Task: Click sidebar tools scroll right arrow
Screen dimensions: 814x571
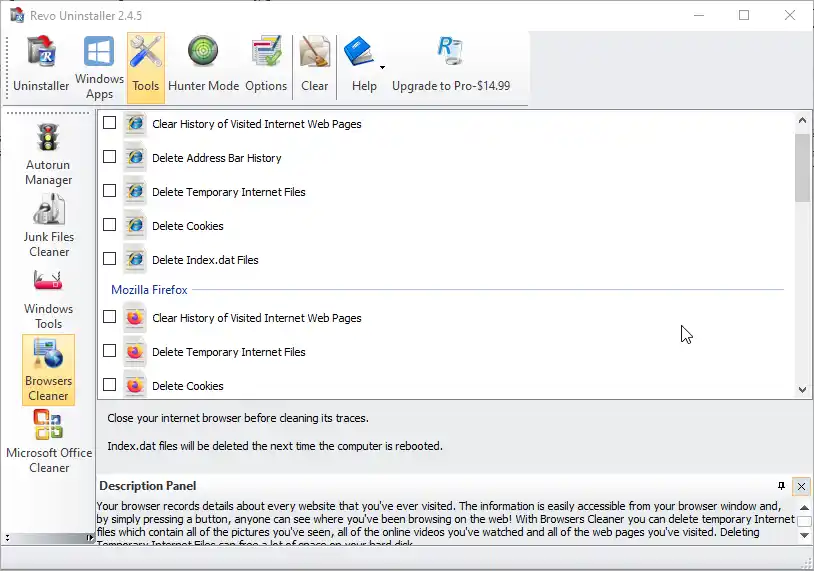Action: click(x=89, y=538)
